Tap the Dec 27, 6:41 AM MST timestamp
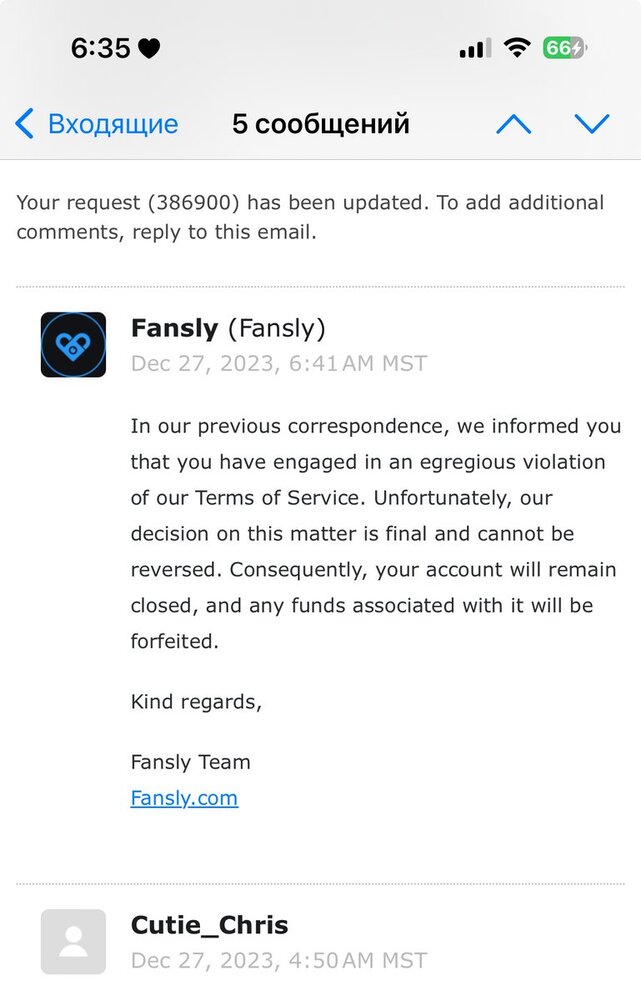Screen dimensions: 641x1000 coord(278,363)
